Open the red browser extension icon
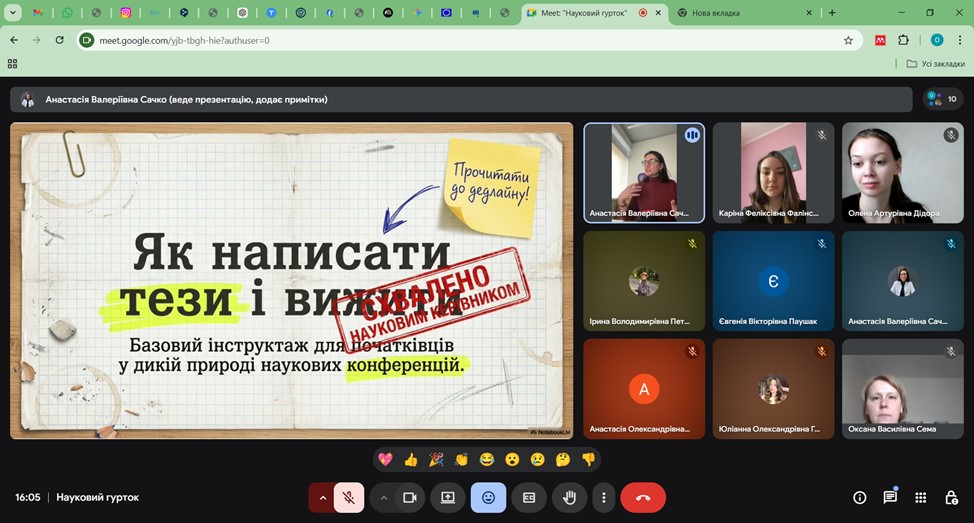 (x=880, y=40)
